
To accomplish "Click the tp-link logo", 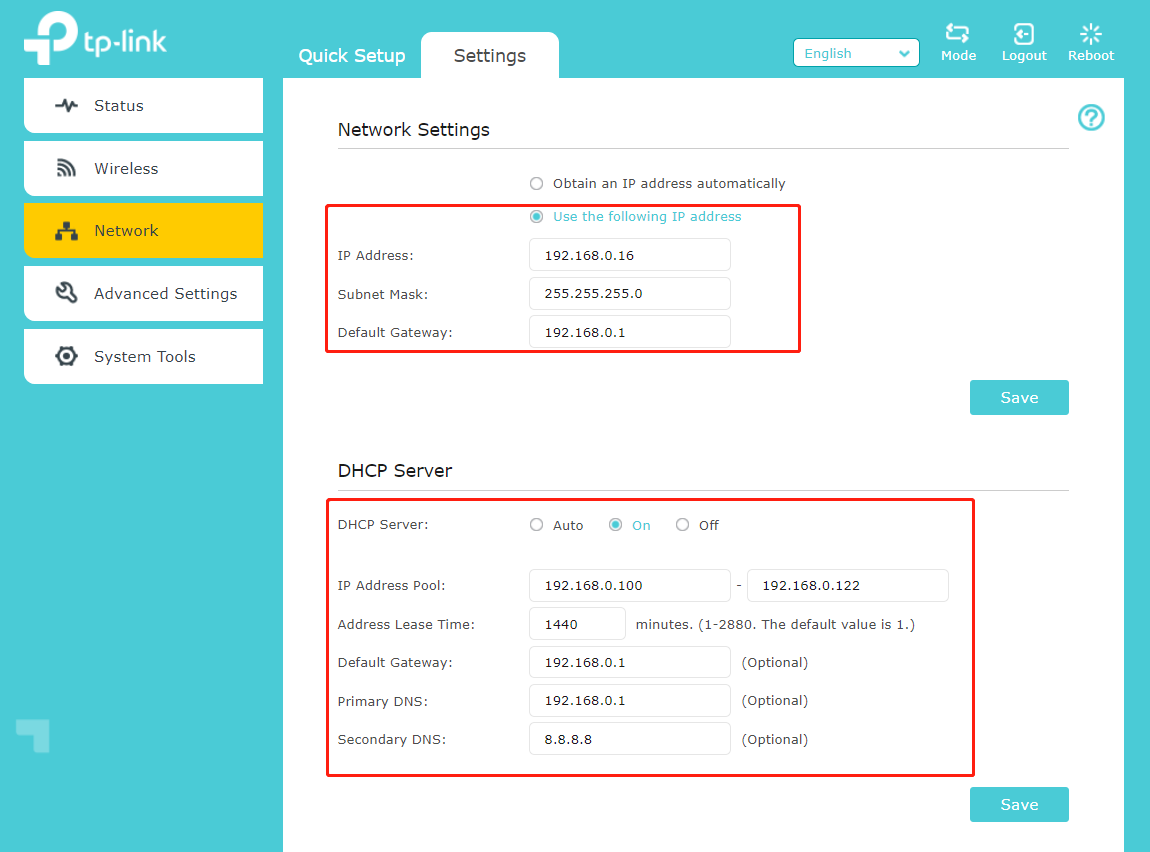I will tap(95, 37).
